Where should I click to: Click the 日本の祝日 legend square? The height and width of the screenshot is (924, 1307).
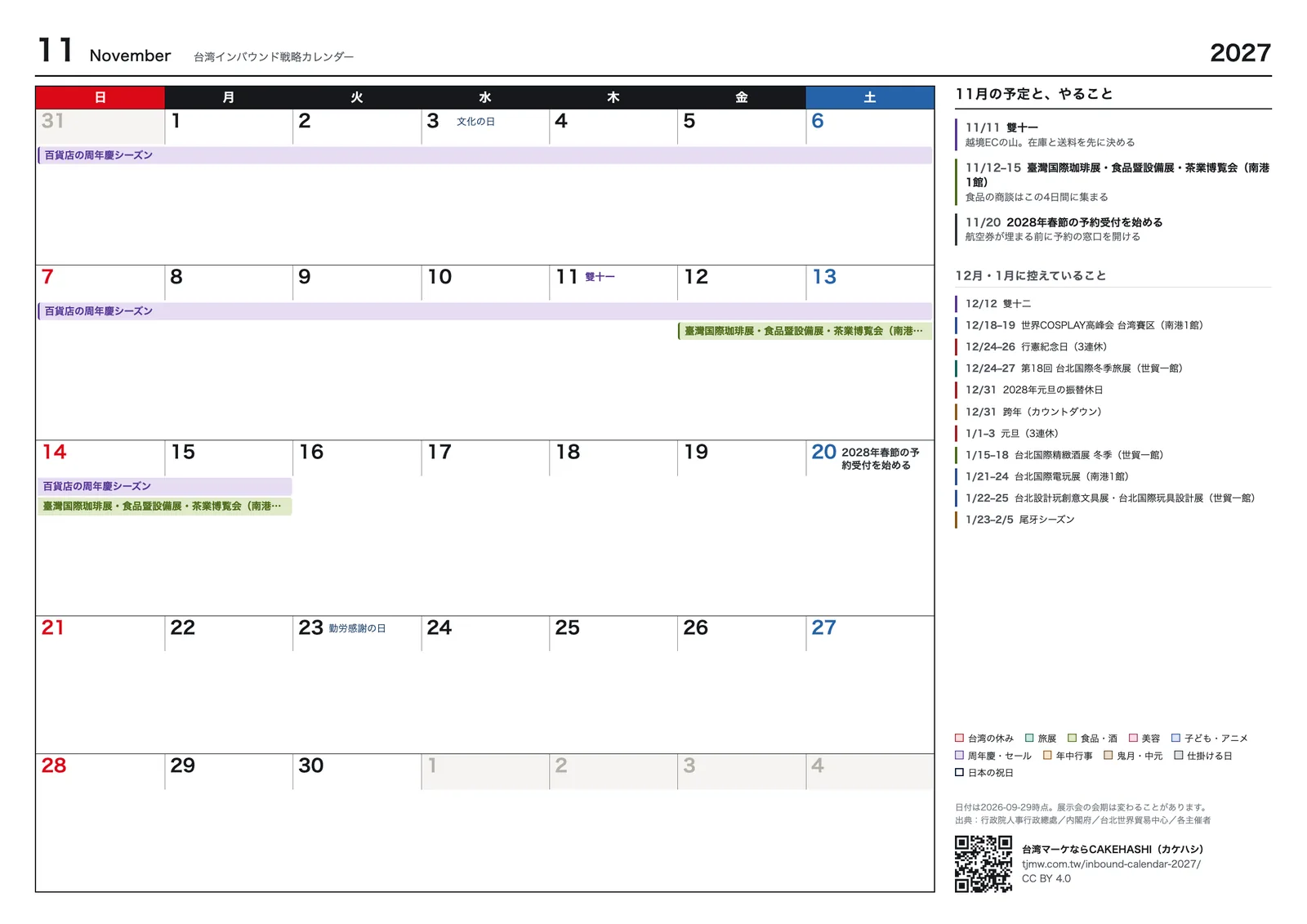(x=960, y=773)
